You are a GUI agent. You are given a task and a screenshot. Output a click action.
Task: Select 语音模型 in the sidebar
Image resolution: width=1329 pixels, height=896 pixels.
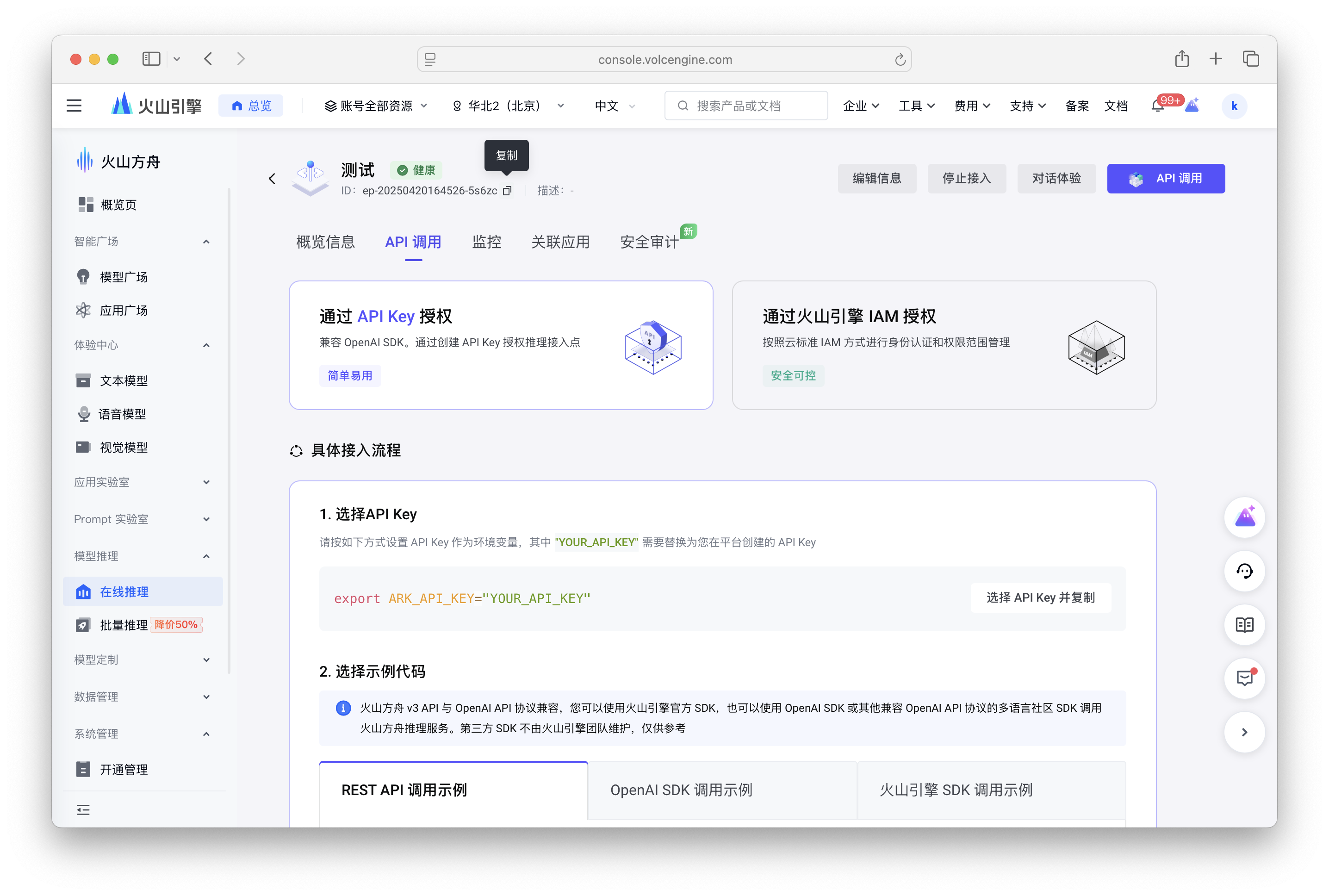(124, 414)
